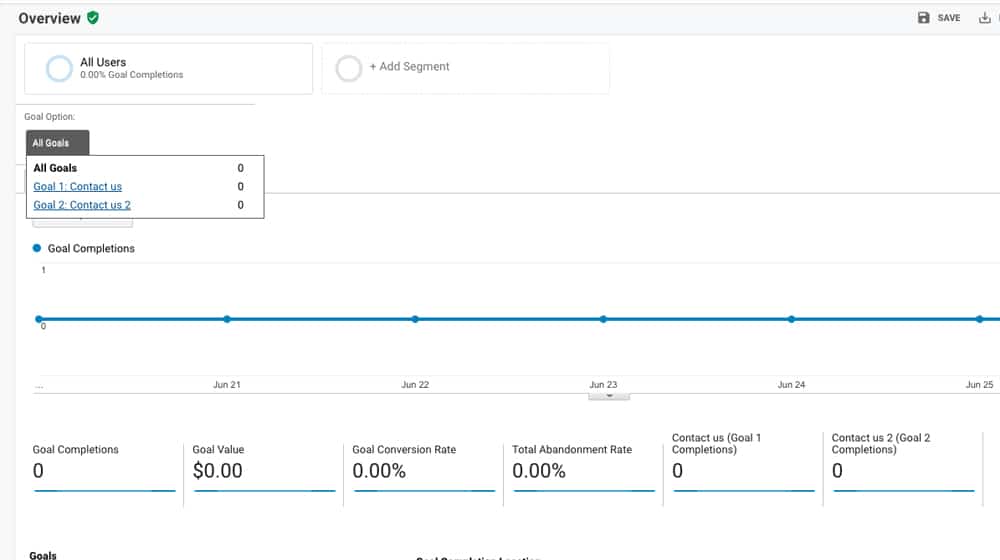Click the Jun 23 axis label

coord(603,385)
